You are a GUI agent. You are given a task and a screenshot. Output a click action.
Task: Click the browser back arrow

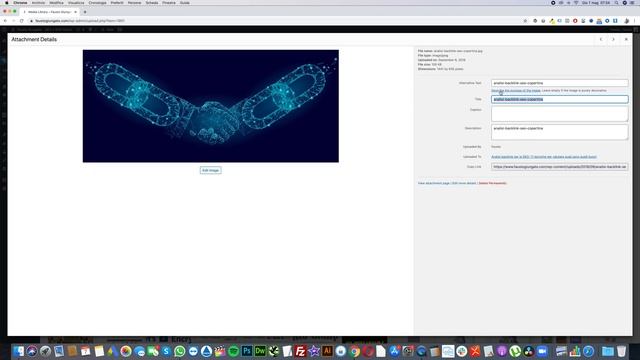[5, 21]
